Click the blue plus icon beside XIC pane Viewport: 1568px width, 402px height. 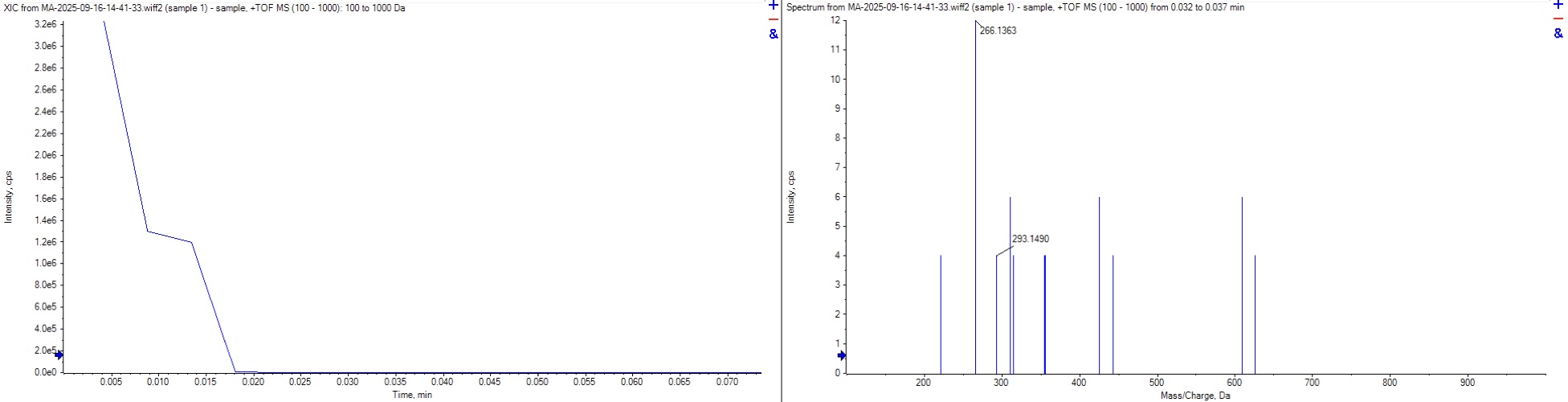tap(774, 6)
